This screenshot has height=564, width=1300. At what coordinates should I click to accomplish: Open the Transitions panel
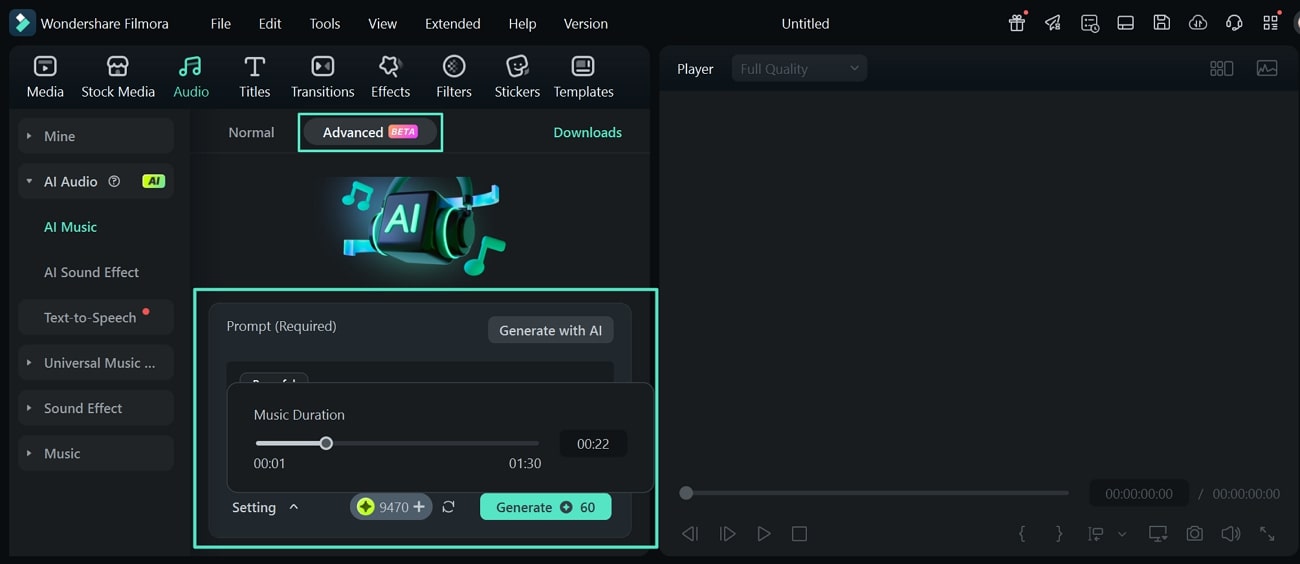[x=322, y=77]
